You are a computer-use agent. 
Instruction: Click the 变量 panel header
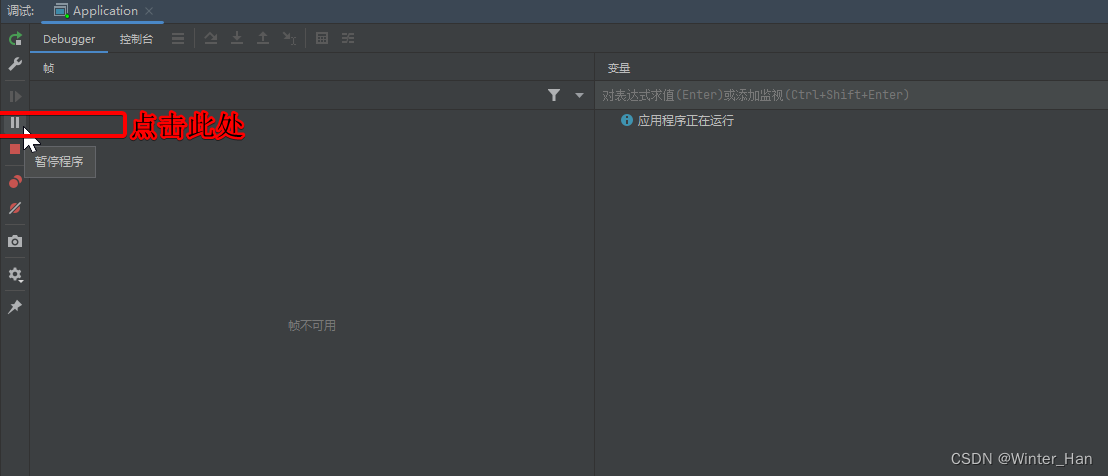point(618,68)
